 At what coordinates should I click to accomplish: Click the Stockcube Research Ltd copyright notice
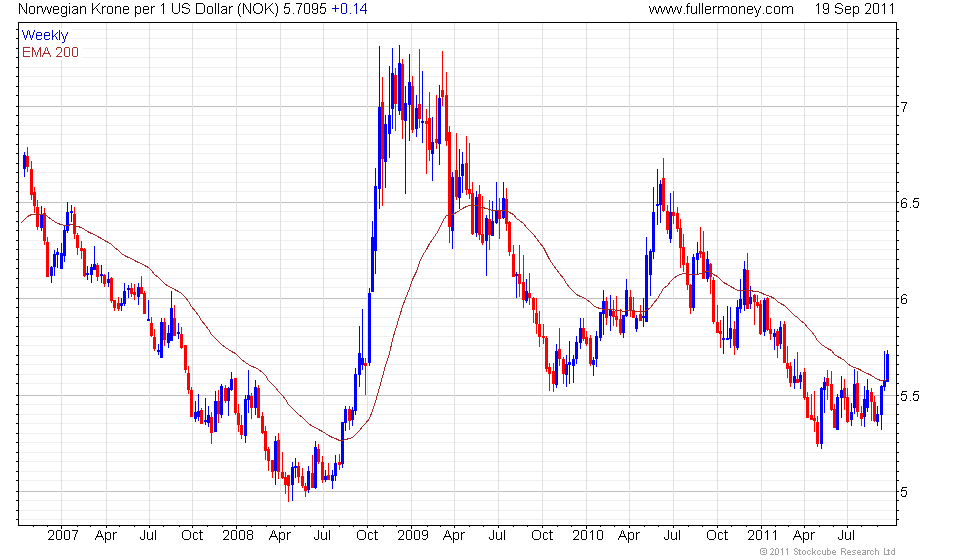point(827,552)
